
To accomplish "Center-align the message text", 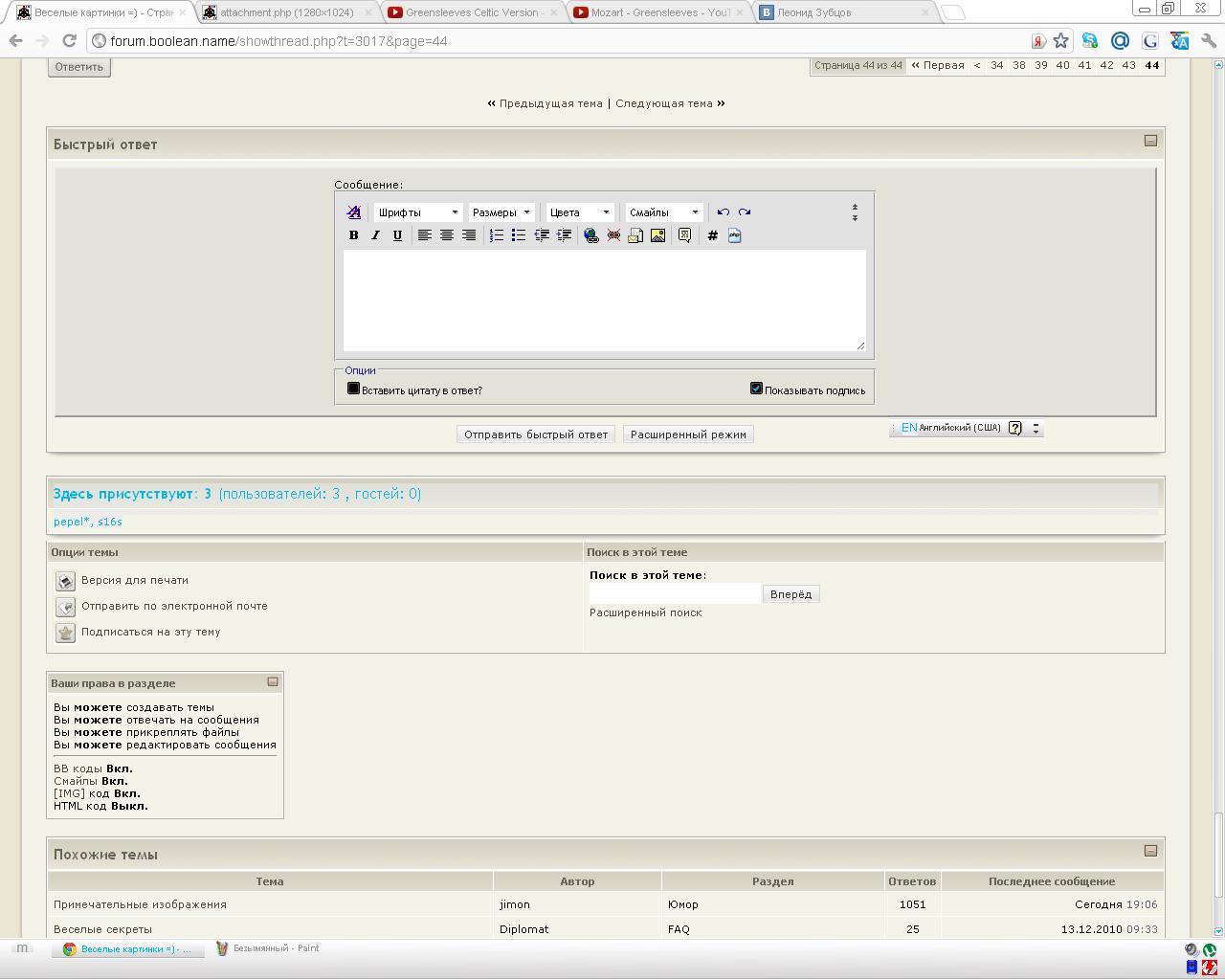I will (446, 235).
